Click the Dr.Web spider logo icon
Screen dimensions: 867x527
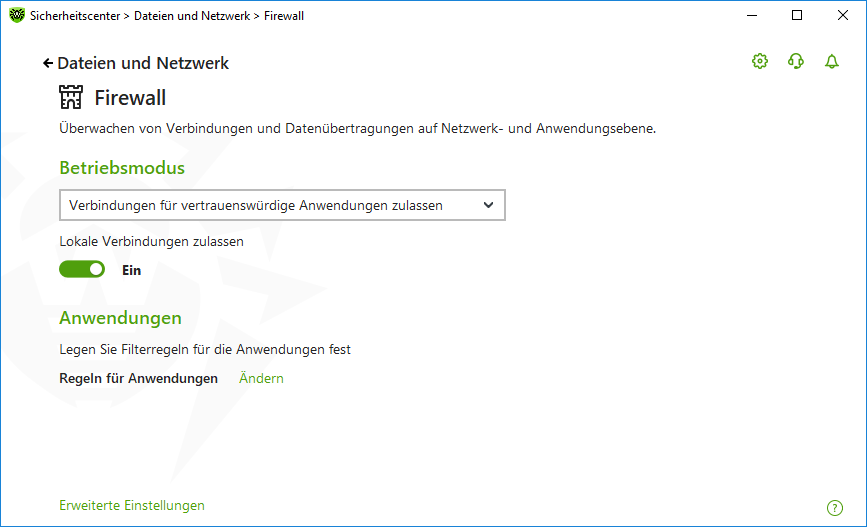coord(17,15)
